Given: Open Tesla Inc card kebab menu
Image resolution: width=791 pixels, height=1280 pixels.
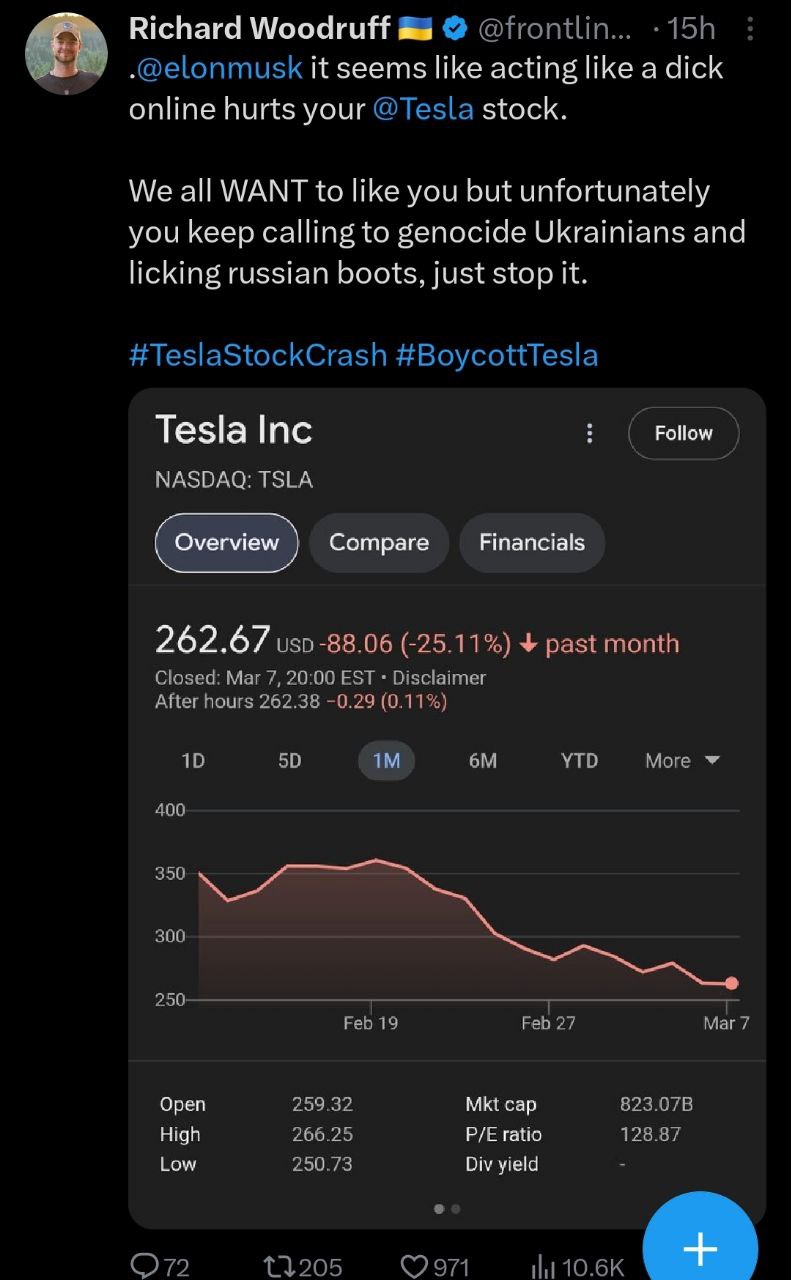Looking at the screenshot, I should tap(590, 433).
